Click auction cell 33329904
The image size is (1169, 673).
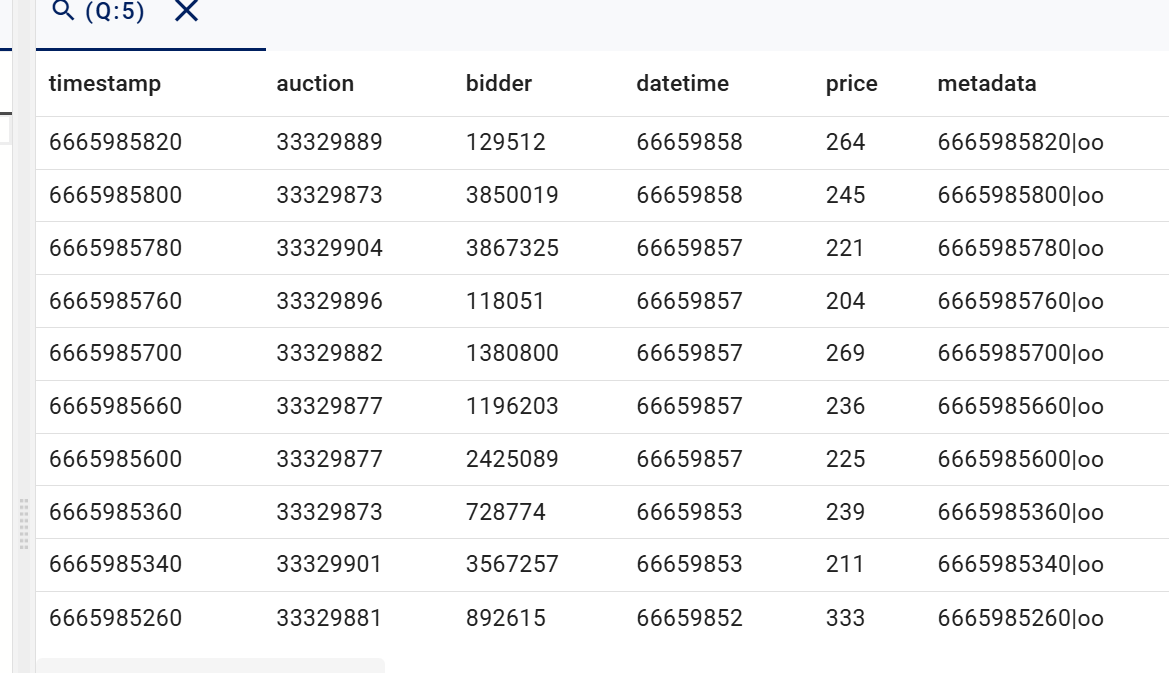[329, 248]
